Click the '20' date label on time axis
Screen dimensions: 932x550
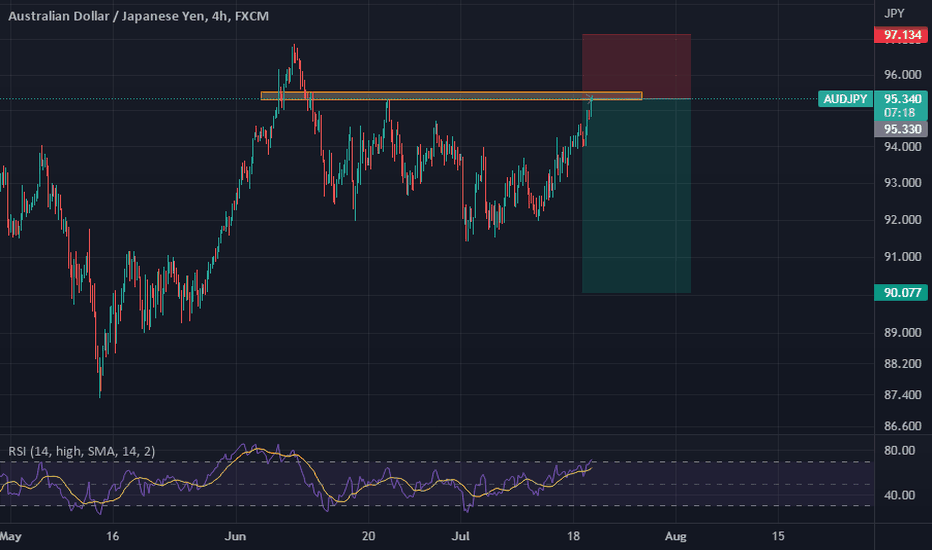tap(369, 536)
